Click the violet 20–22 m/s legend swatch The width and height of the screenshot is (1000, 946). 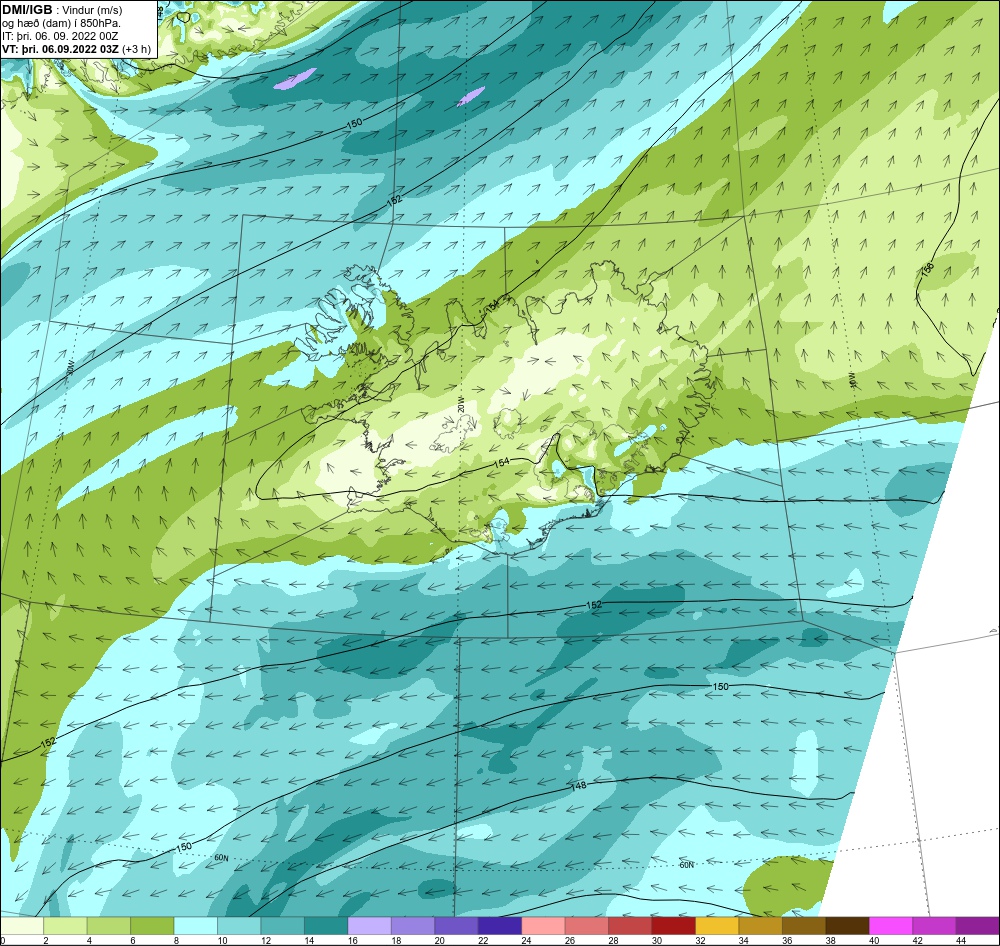[456, 926]
